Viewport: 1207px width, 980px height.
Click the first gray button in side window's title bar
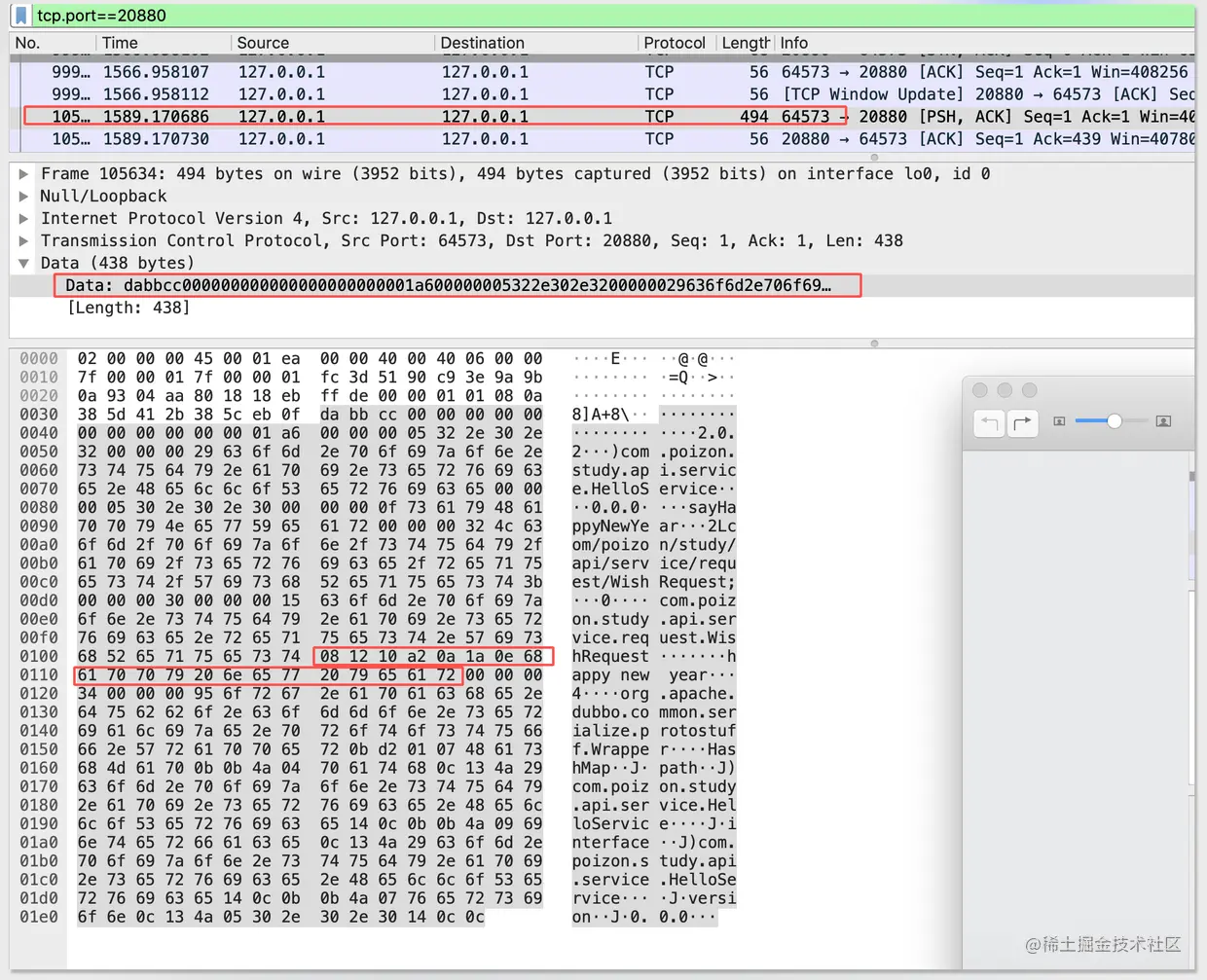point(980,390)
